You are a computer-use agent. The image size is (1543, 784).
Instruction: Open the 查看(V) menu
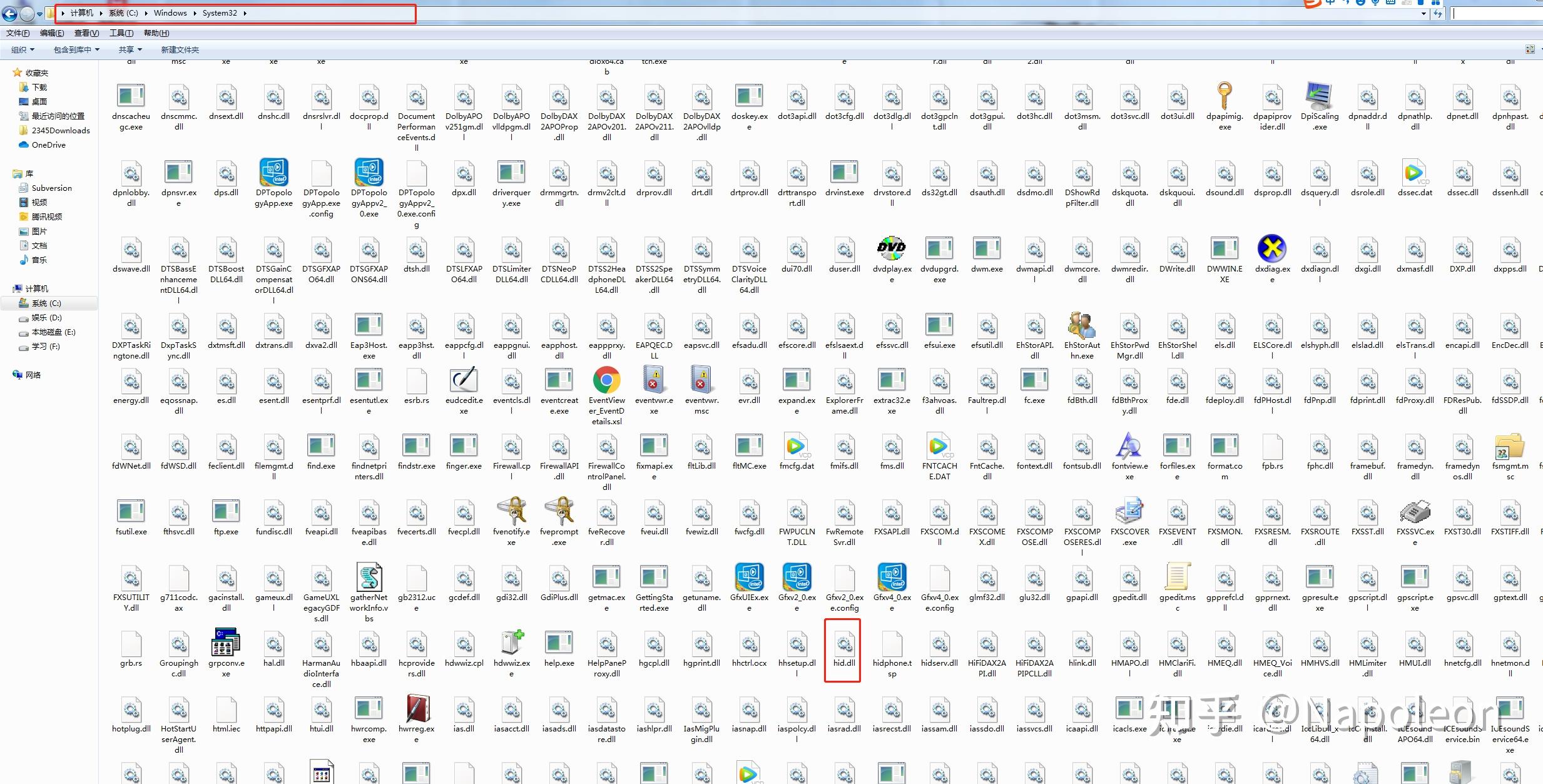point(86,33)
